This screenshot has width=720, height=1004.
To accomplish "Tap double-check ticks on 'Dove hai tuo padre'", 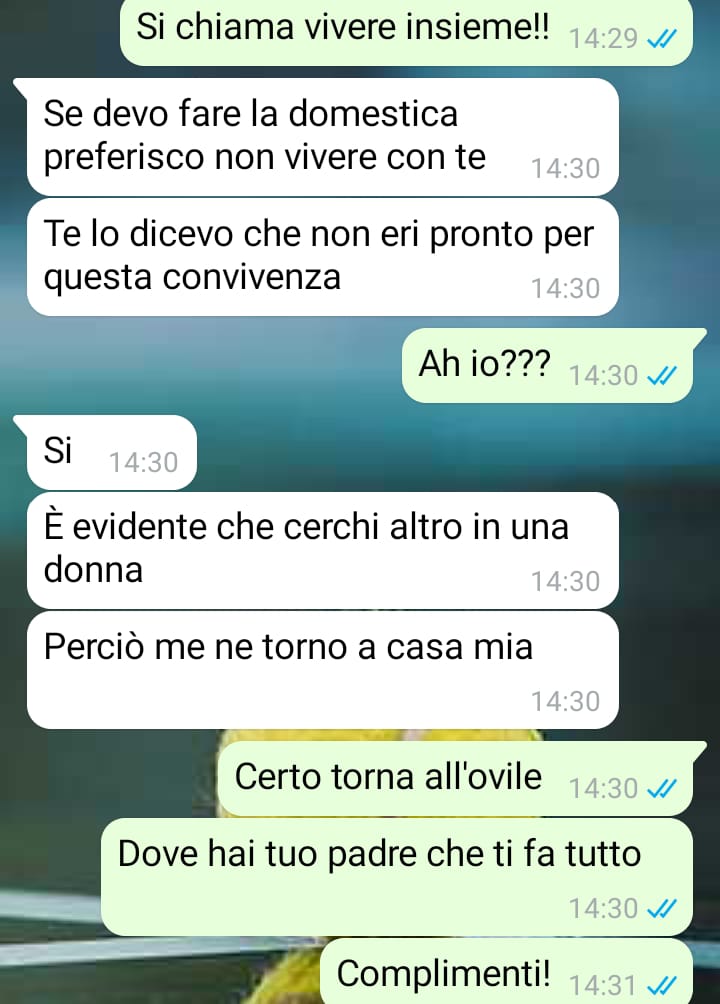I will click(662, 909).
